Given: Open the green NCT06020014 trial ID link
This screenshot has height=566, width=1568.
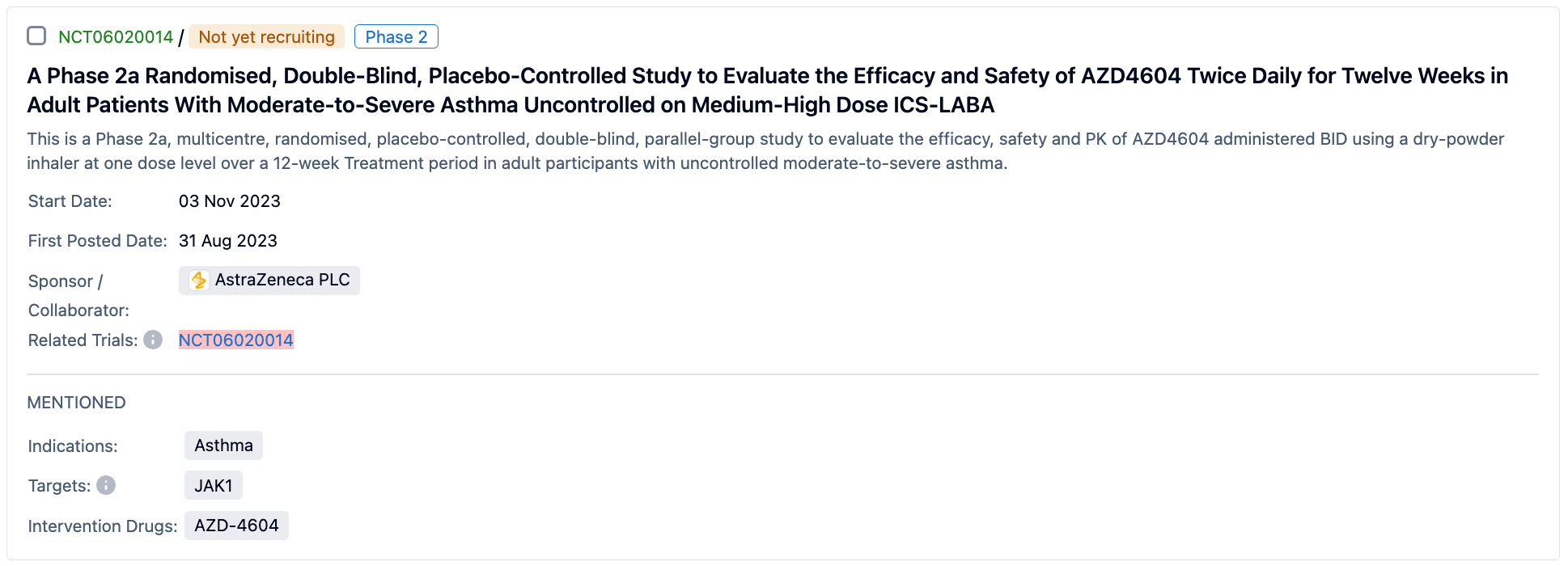Looking at the screenshot, I should click(x=116, y=37).
